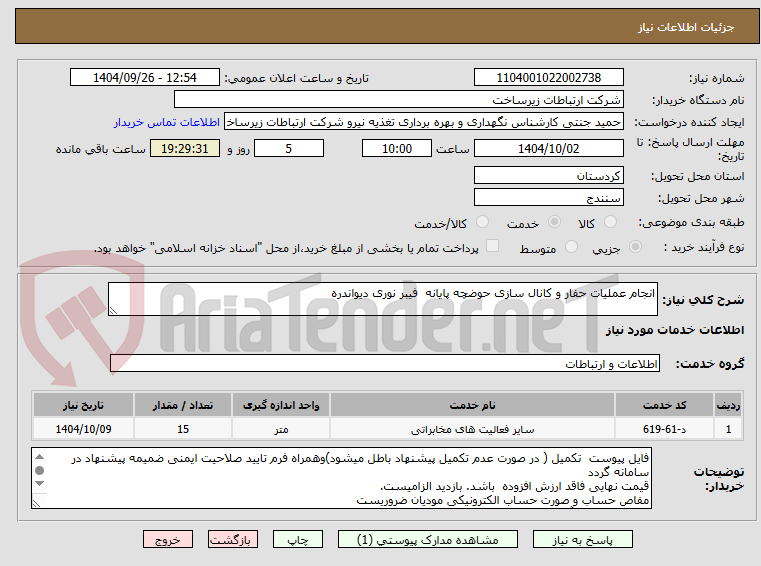The image size is (761, 566).
Task: Click the announcement date field 1404/09/26 - 12:54
Action: (x=145, y=78)
